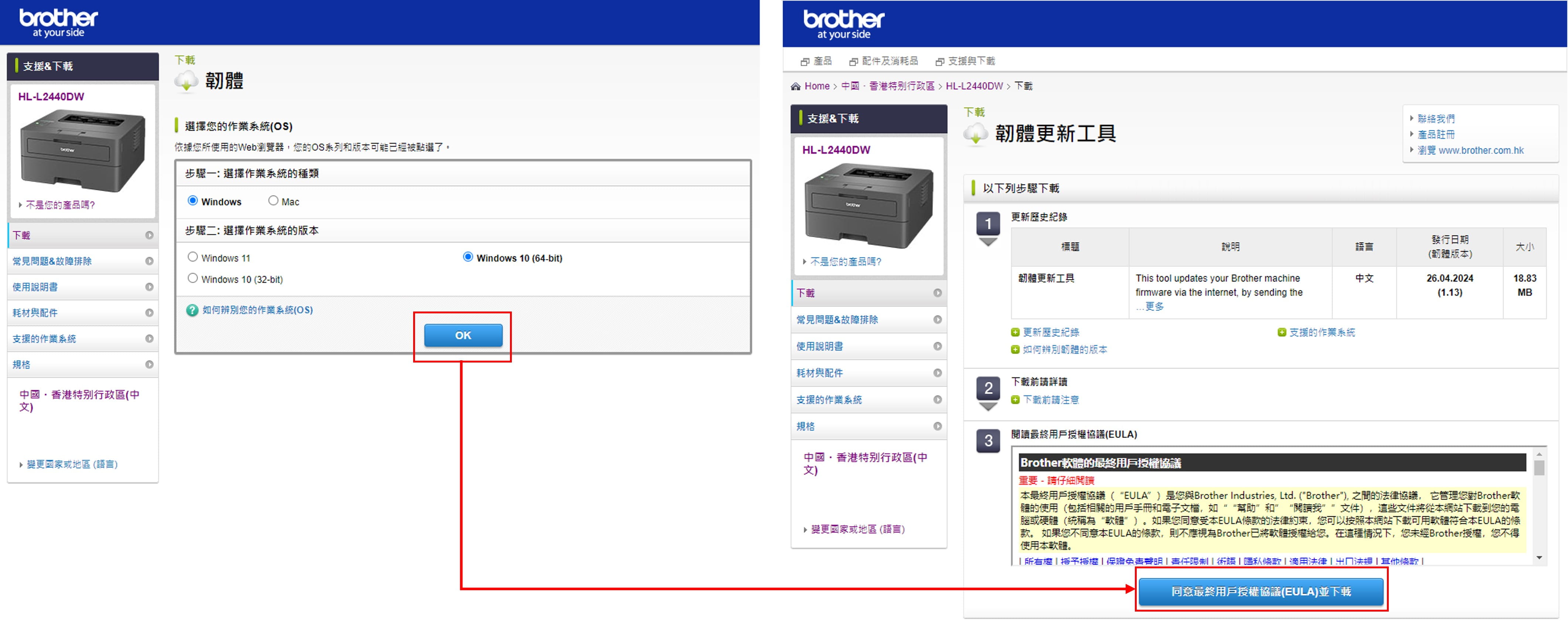Open 常見問題&故障排除 in left sidebar

tap(83, 261)
